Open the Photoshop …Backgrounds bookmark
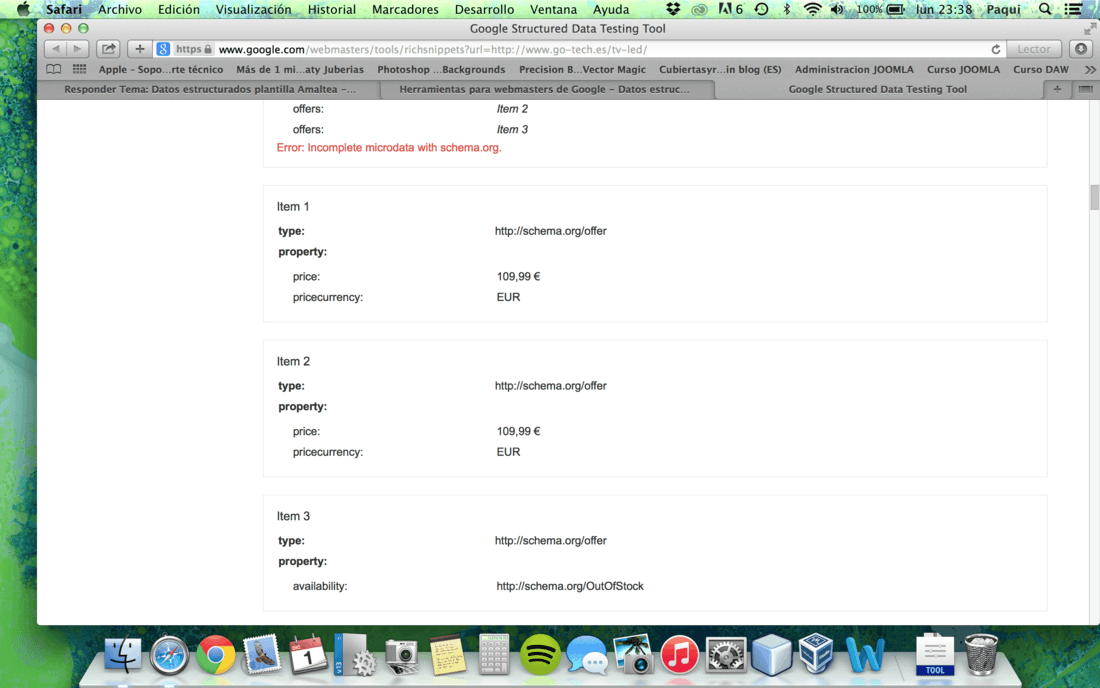Image resolution: width=1100 pixels, height=688 pixels. click(441, 69)
